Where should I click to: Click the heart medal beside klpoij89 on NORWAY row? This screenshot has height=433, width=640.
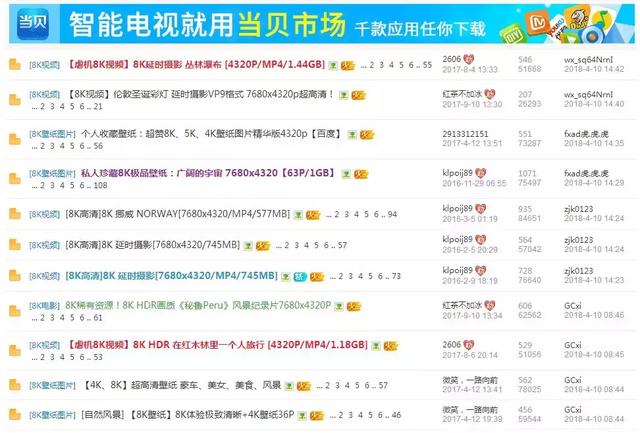point(480,209)
